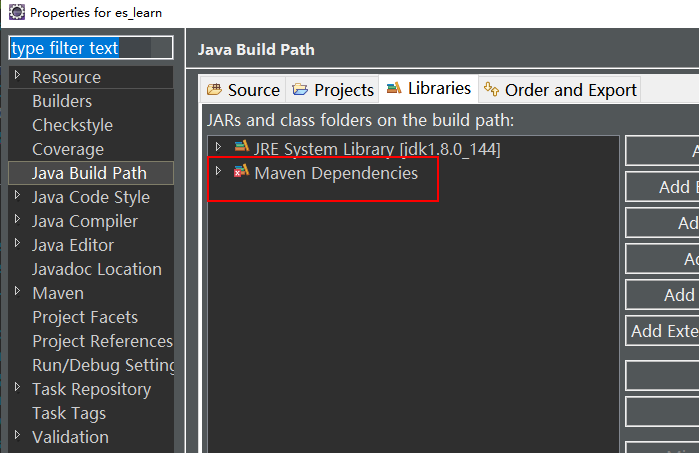Select JRE System Library [jdk1.8.0_144] entry
Viewport: 699px width, 453px height.
pyautogui.click(x=377, y=149)
